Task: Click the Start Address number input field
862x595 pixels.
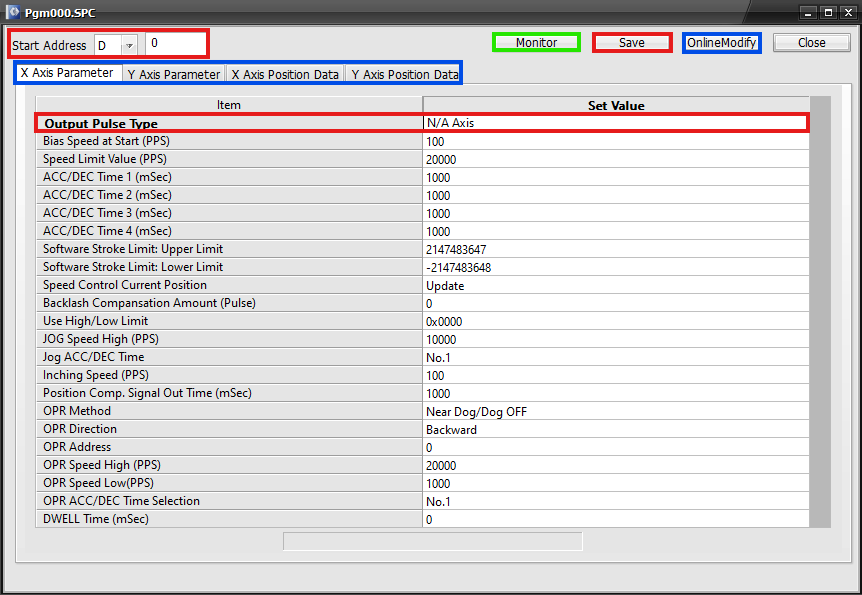Action: (x=176, y=44)
